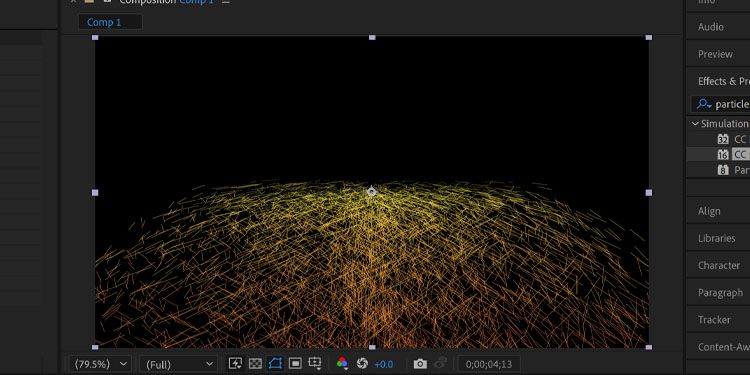This screenshot has width=750, height=375.
Task: Click the Show Snapshot icon
Action: [x=441, y=364]
